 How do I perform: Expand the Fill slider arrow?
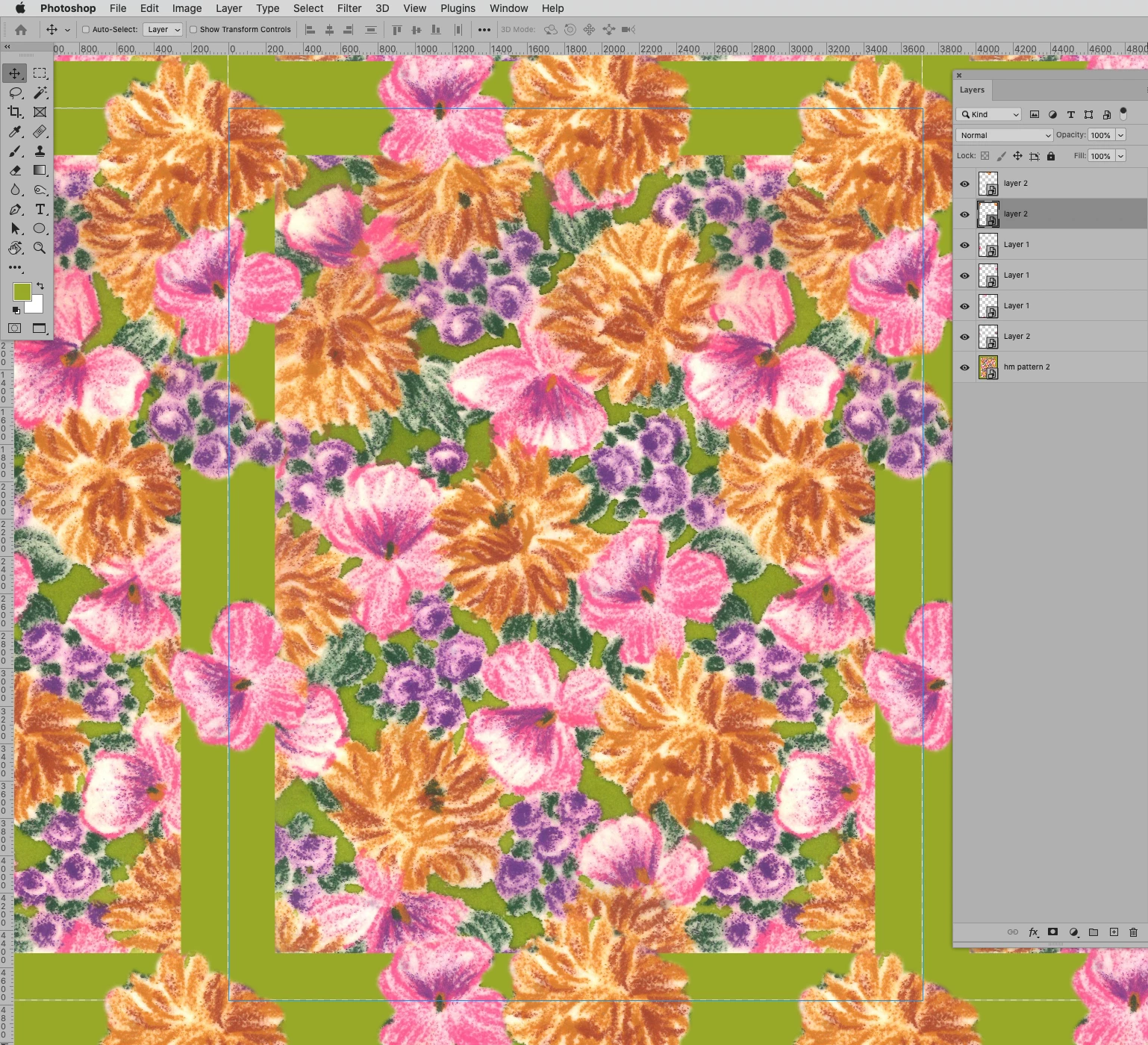[x=1120, y=156]
